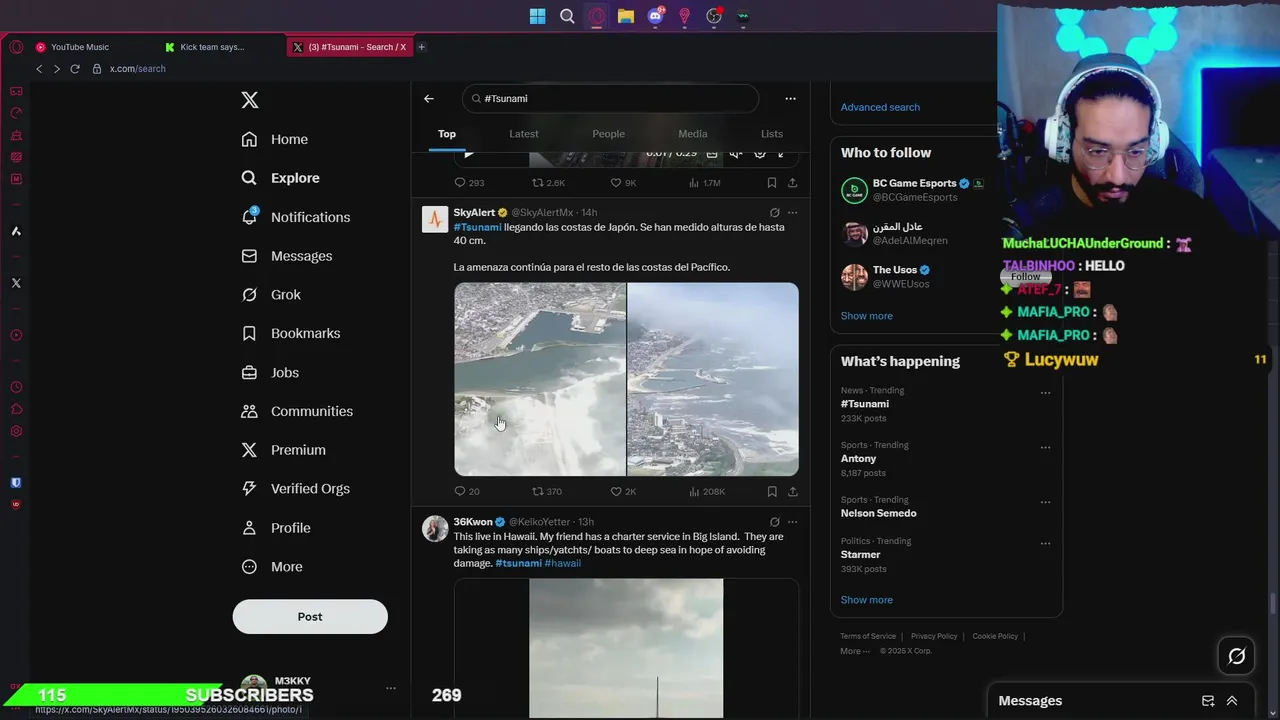The width and height of the screenshot is (1280, 720).
Task: Click the white Post button
Action: click(x=310, y=617)
